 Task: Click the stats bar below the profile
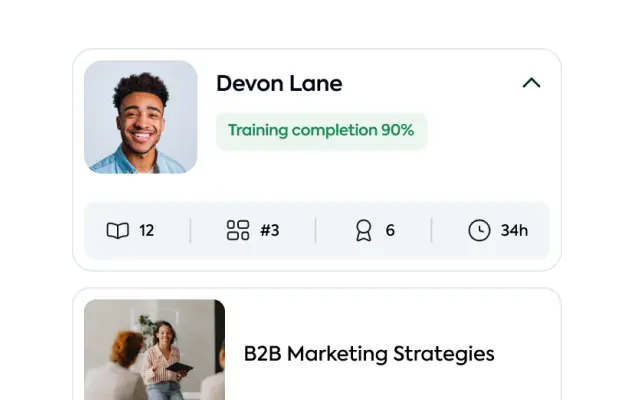click(x=317, y=230)
